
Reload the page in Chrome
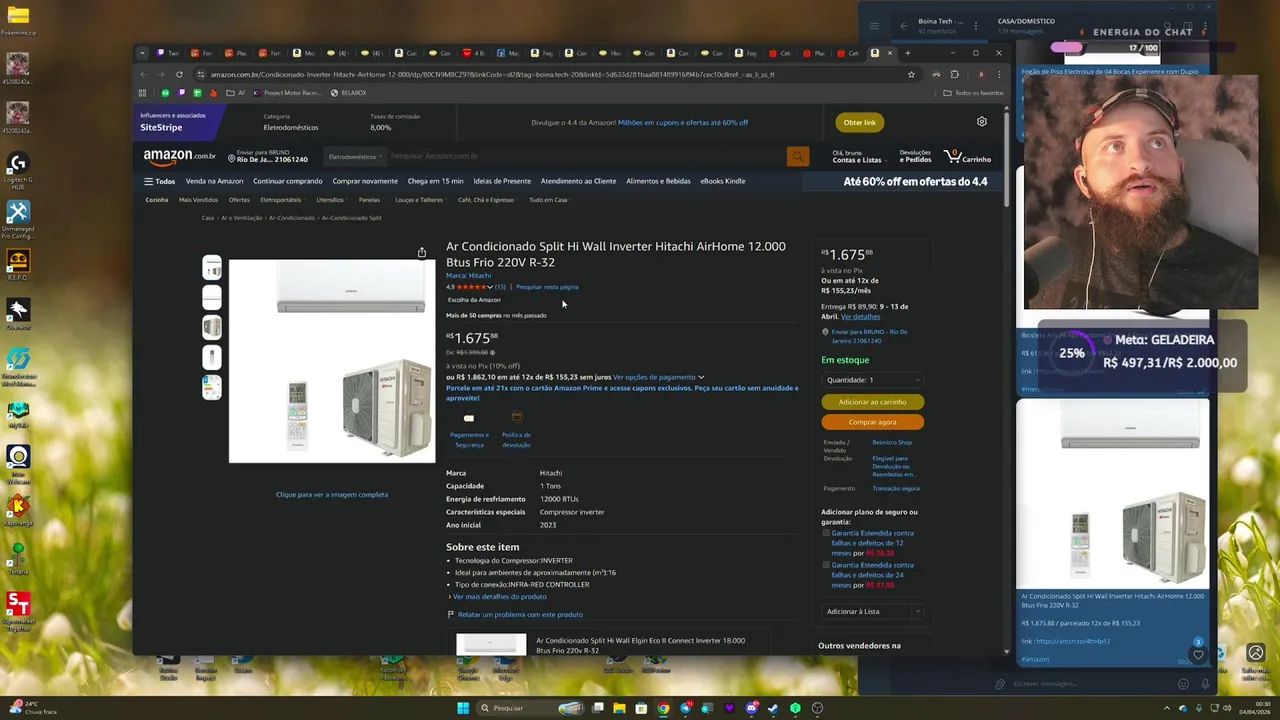coord(179,74)
